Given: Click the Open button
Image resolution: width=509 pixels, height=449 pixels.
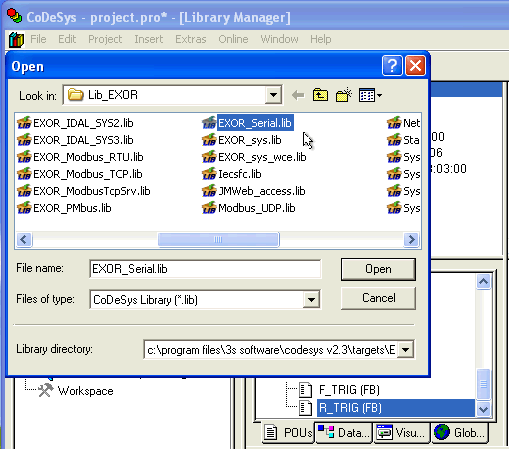Looking at the screenshot, I should tap(378, 269).
